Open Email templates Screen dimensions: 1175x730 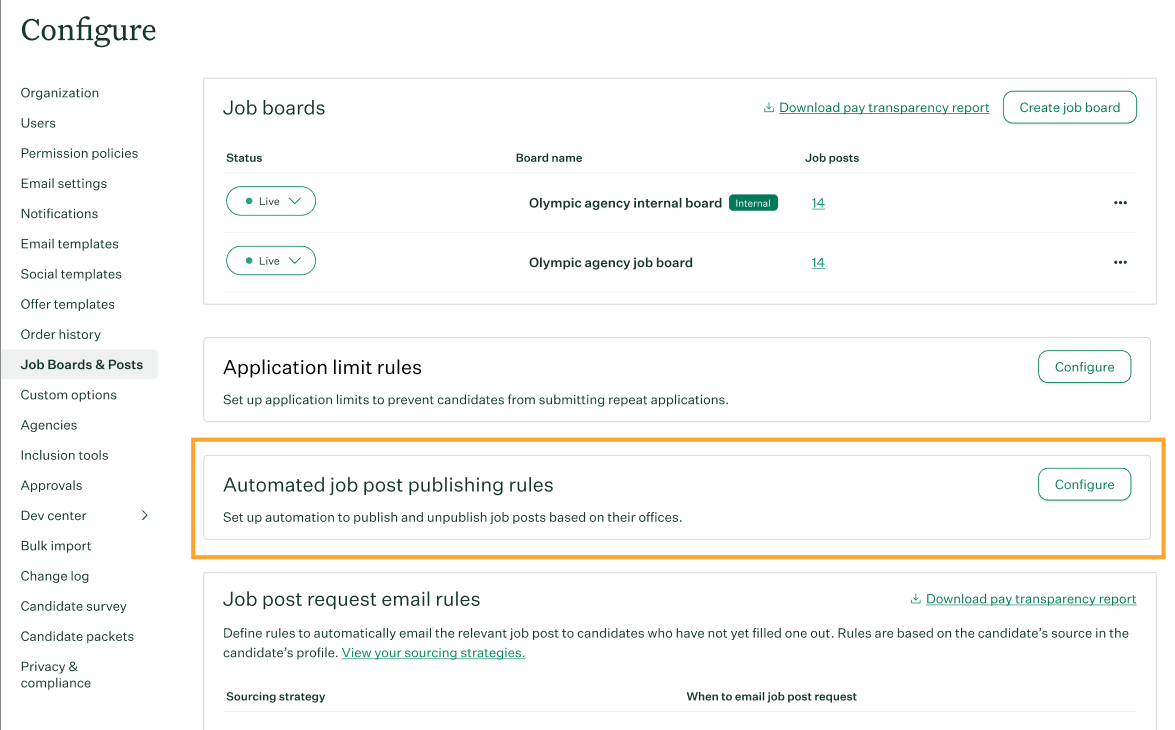(x=70, y=244)
